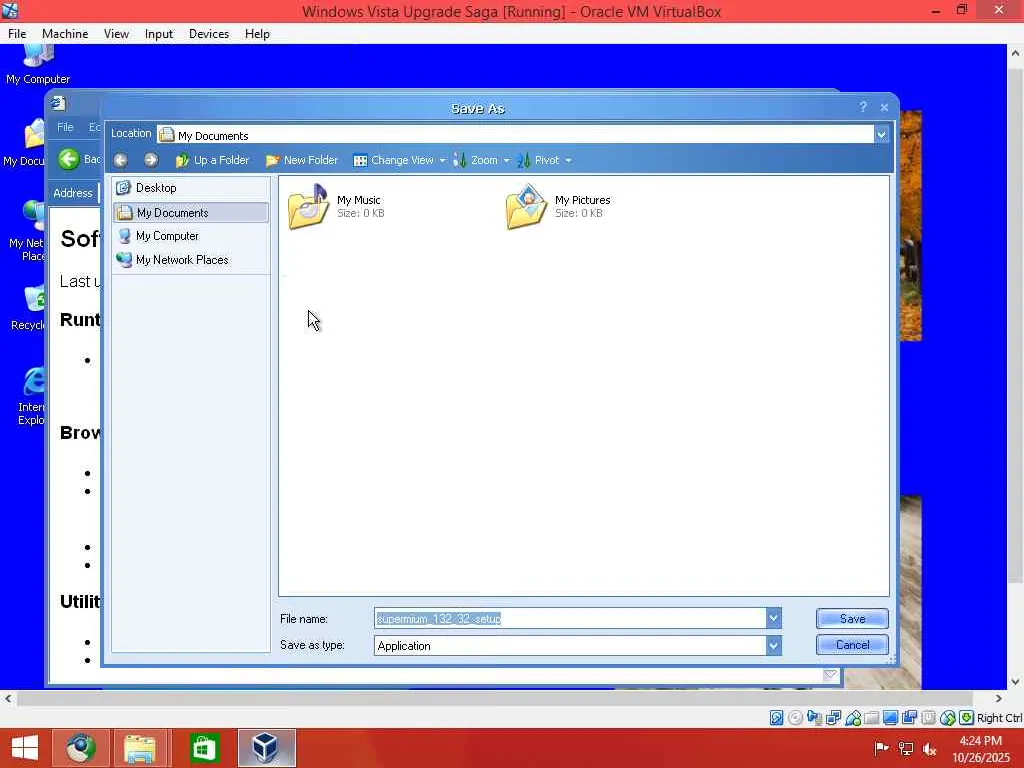Viewport: 1024px width, 768px height.
Task: Open the VirtualBox Devices menu
Action: click(x=209, y=34)
